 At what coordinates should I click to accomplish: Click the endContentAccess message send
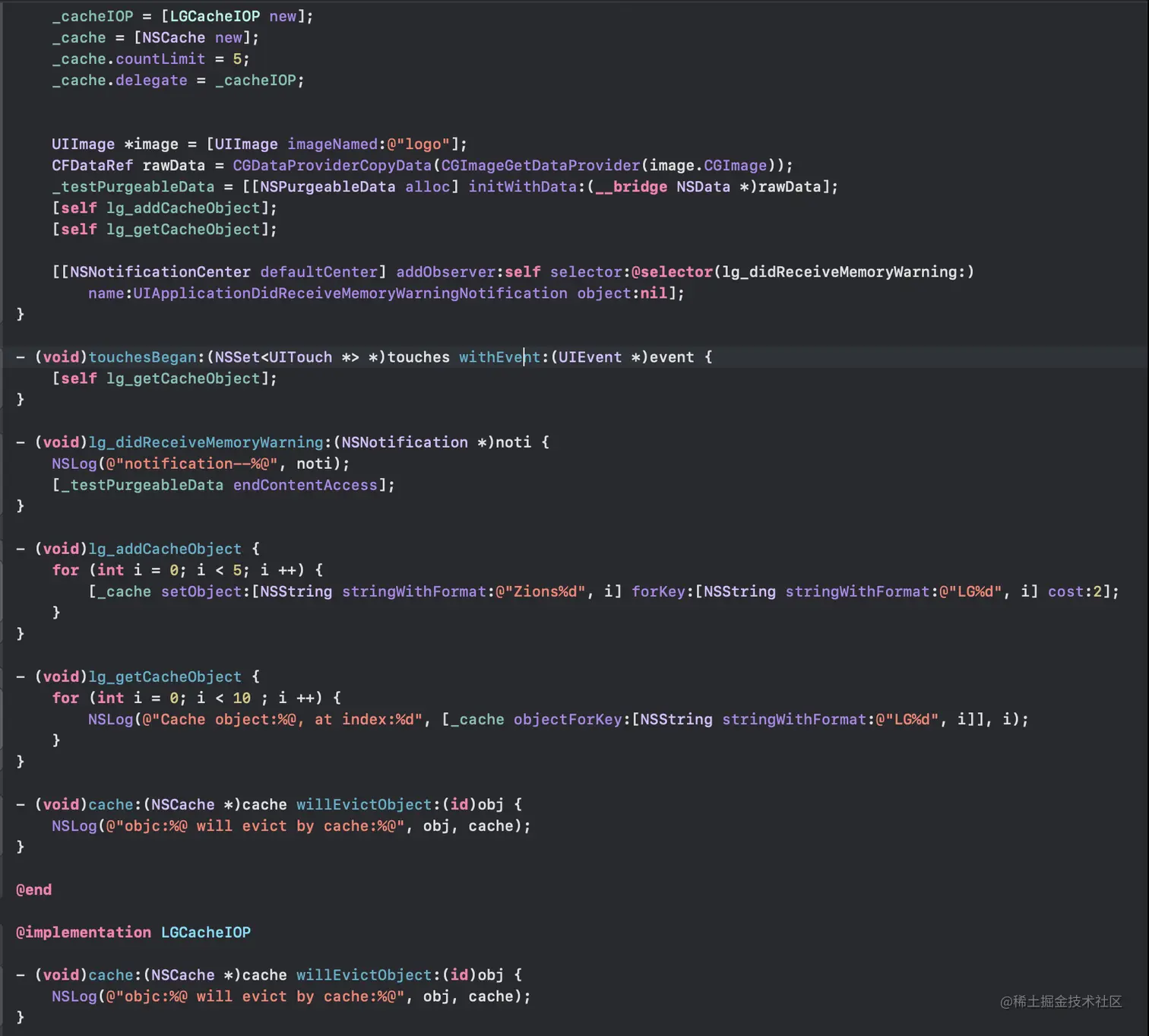coord(305,484)
